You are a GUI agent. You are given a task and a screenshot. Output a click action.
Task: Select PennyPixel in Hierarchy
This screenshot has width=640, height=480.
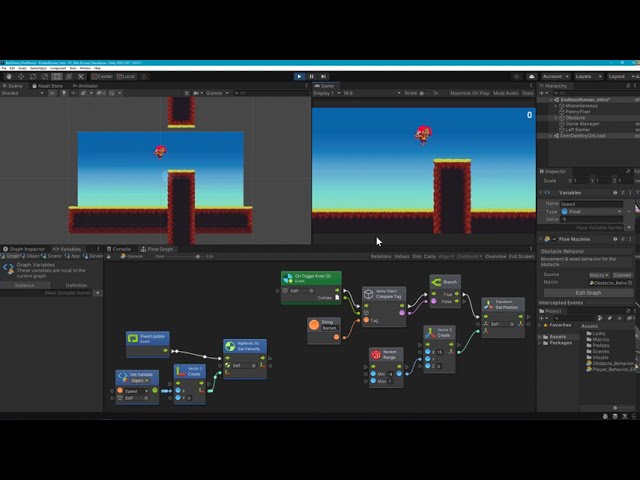point(578,111)
